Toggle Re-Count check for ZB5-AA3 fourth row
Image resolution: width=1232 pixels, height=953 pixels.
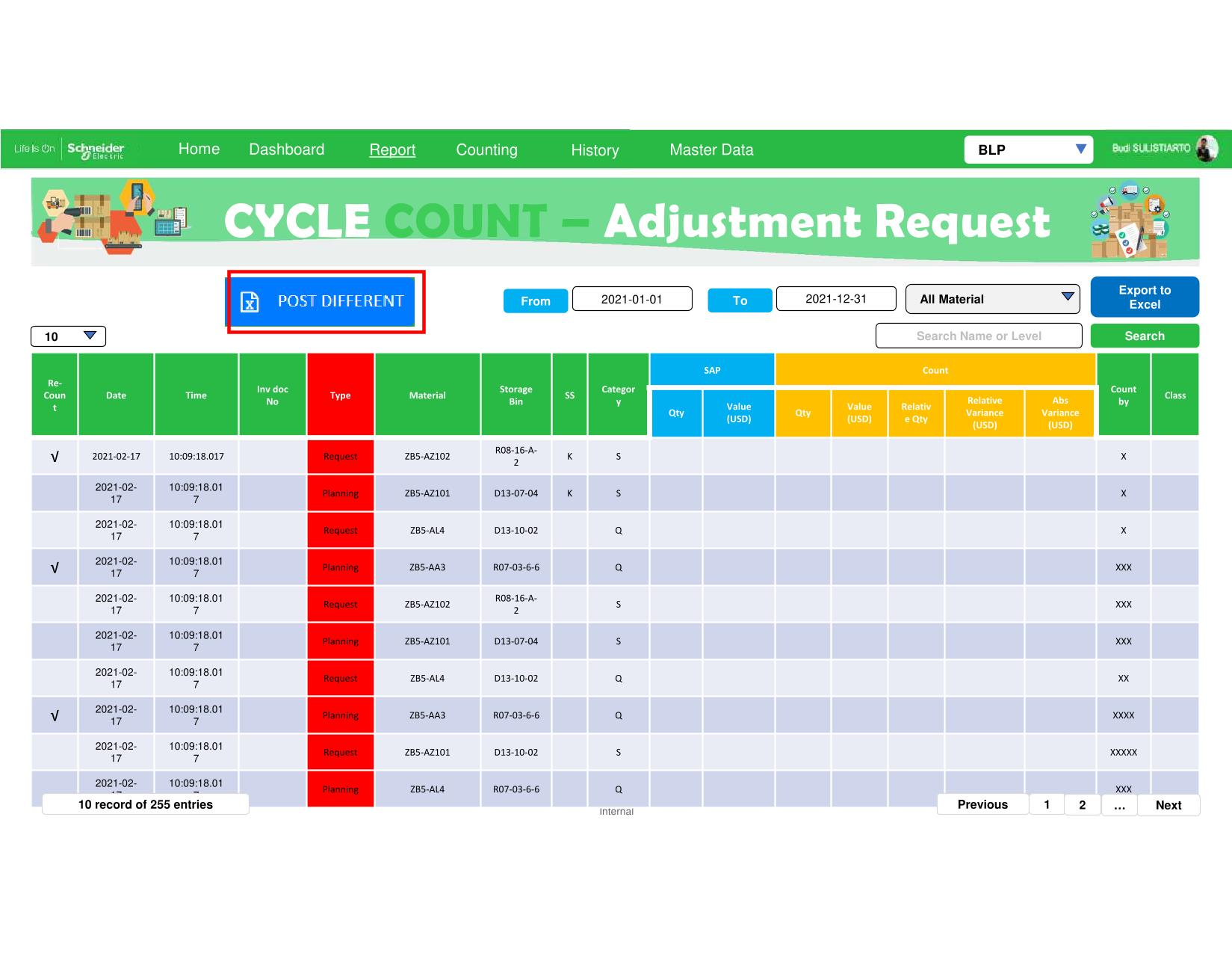55,568
